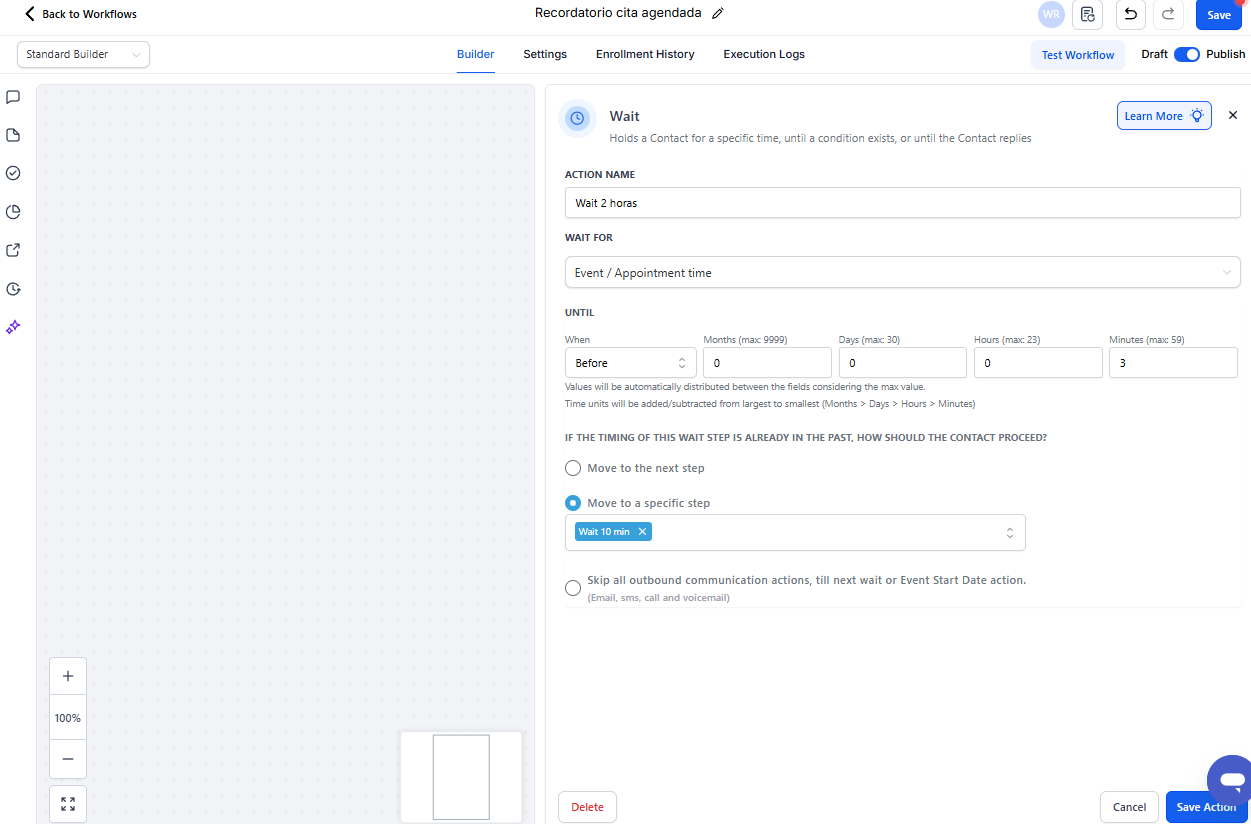Screen dimensions: 1251x824
Task: Click the fit-to-screen expand icon
Action: (68, 804)
